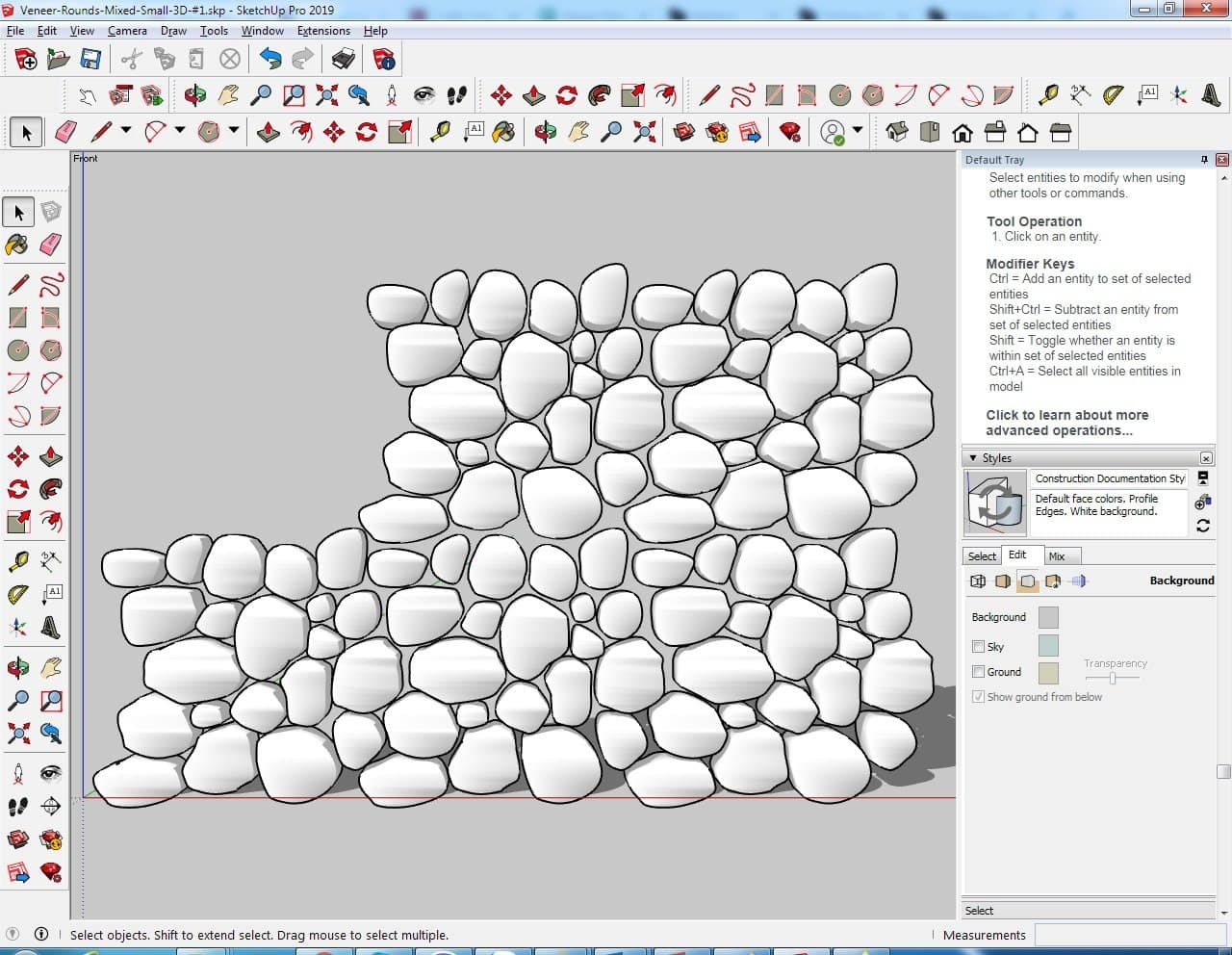Screen dimensions: 1232x955
Task: Switch to the Mix tab
Action: 1057,556
